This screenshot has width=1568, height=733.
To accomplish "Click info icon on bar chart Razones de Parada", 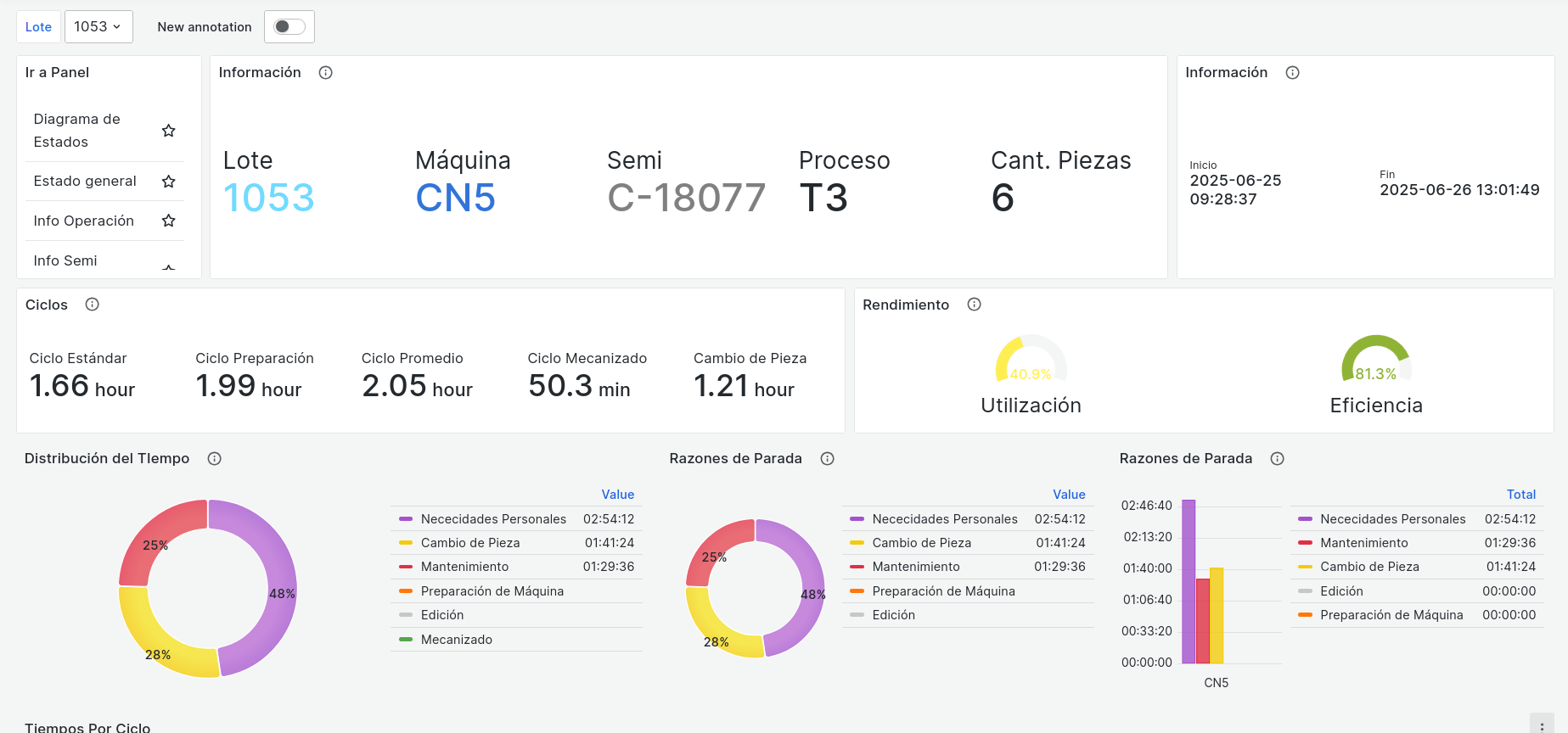I will (1277, 459).
